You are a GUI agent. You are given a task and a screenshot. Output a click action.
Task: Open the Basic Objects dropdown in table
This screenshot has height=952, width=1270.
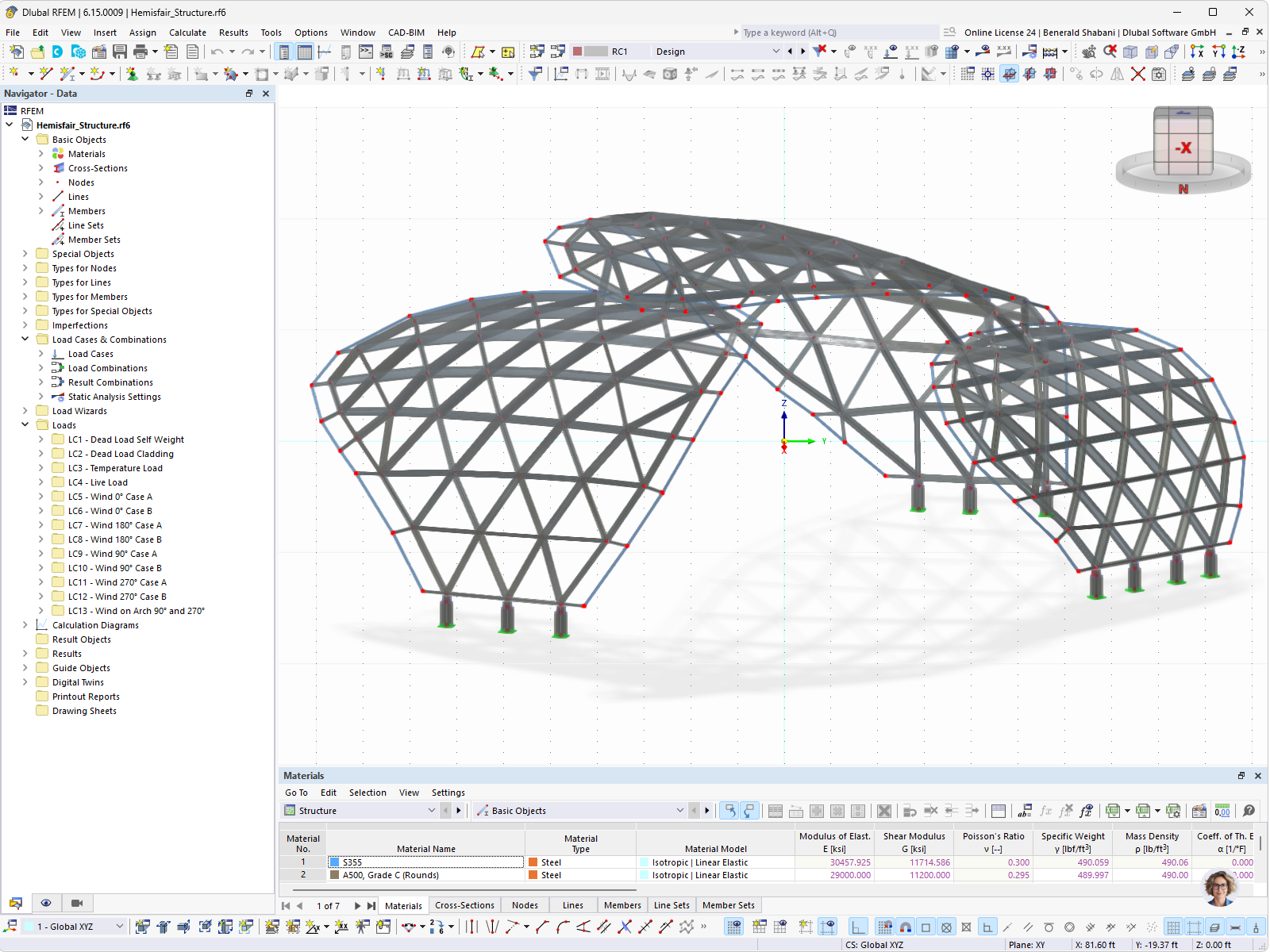point(679,811)
